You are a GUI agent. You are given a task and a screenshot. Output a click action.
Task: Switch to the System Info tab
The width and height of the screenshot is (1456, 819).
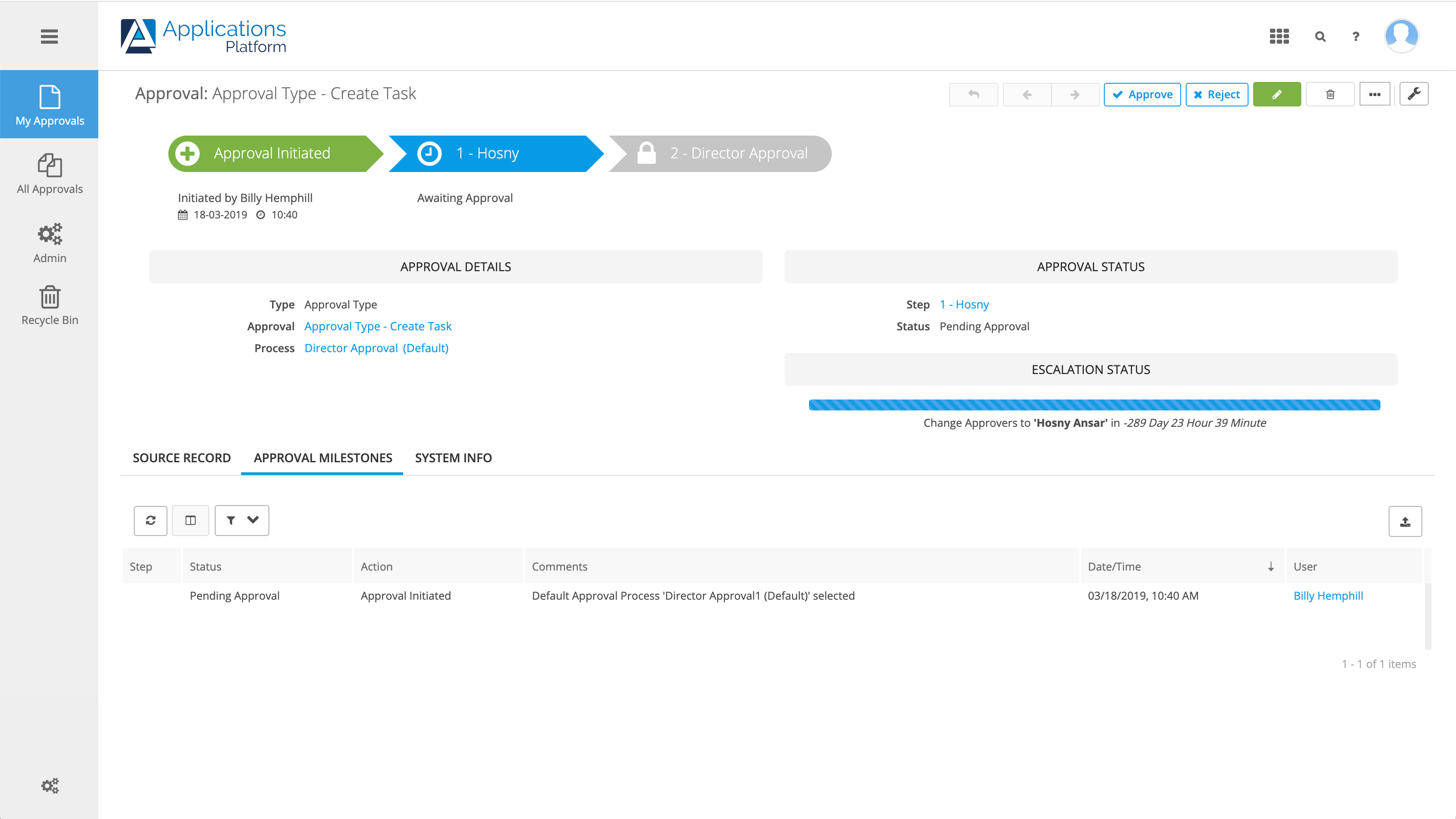(x=453, y=458)
